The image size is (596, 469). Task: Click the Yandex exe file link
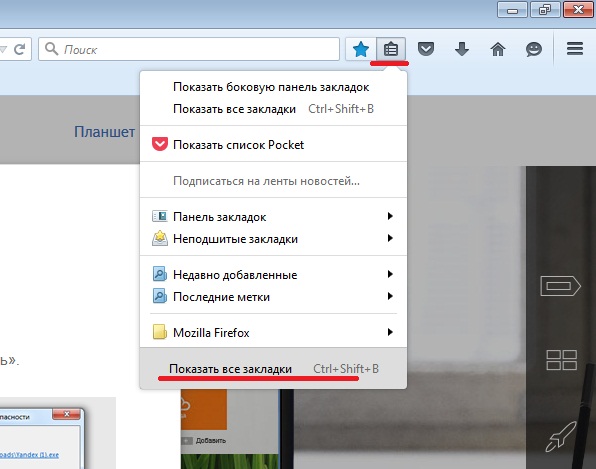coord(29,455)
